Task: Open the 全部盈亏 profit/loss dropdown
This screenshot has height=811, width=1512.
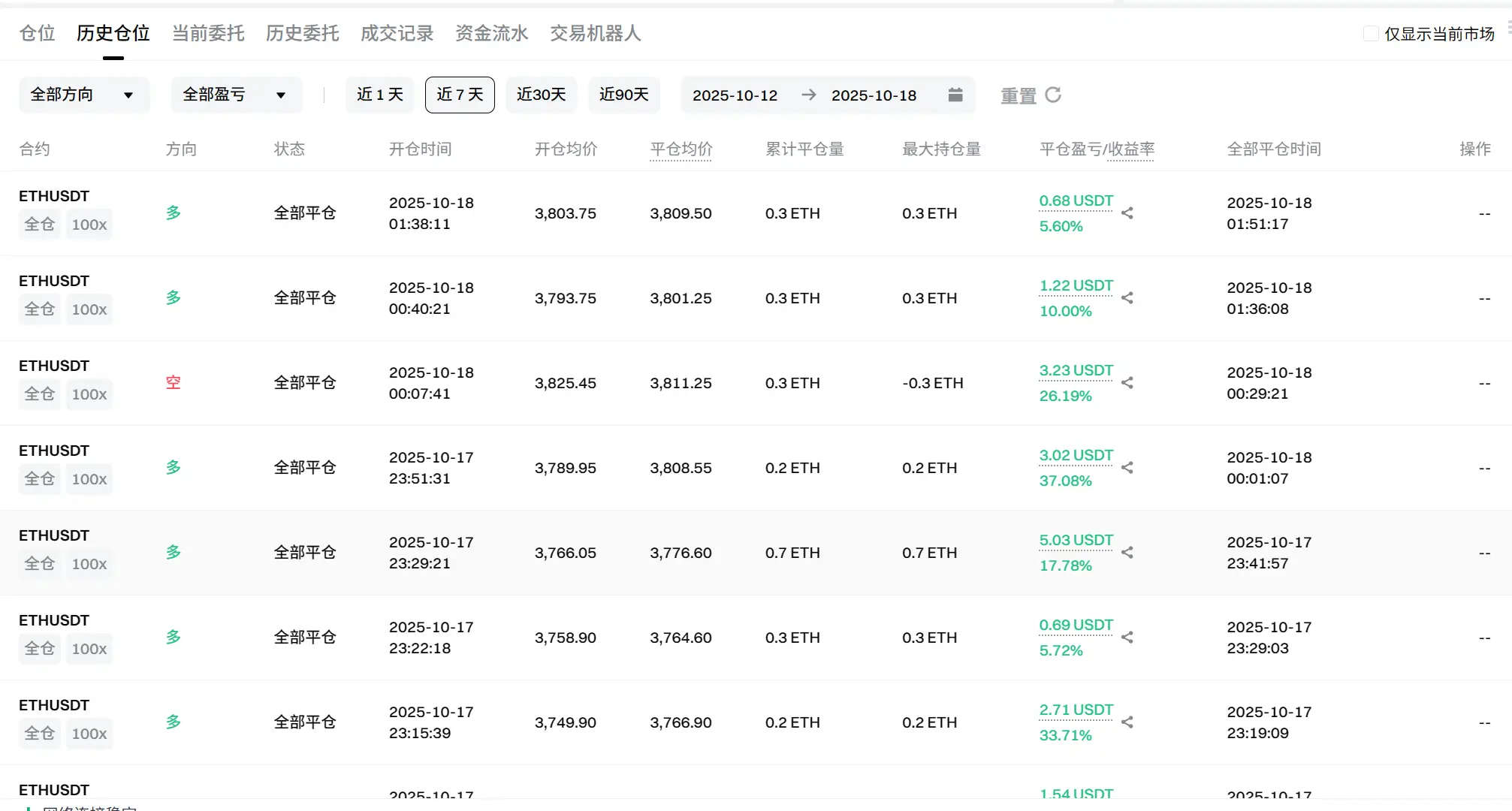Action: (236, 95)
